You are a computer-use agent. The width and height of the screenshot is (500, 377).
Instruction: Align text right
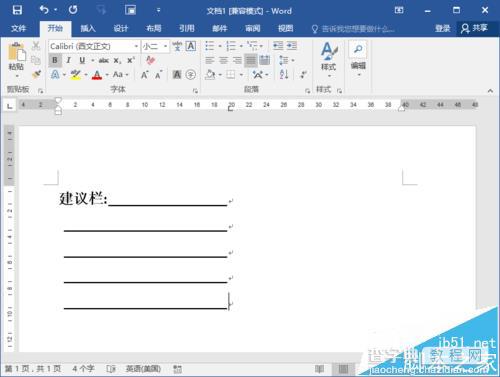pyautogui.click(x=237, y=60)
